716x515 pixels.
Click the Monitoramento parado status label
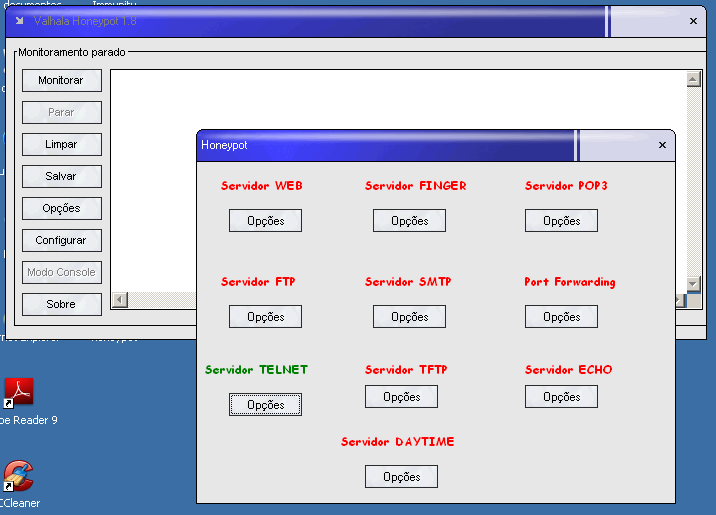[72, 53]
